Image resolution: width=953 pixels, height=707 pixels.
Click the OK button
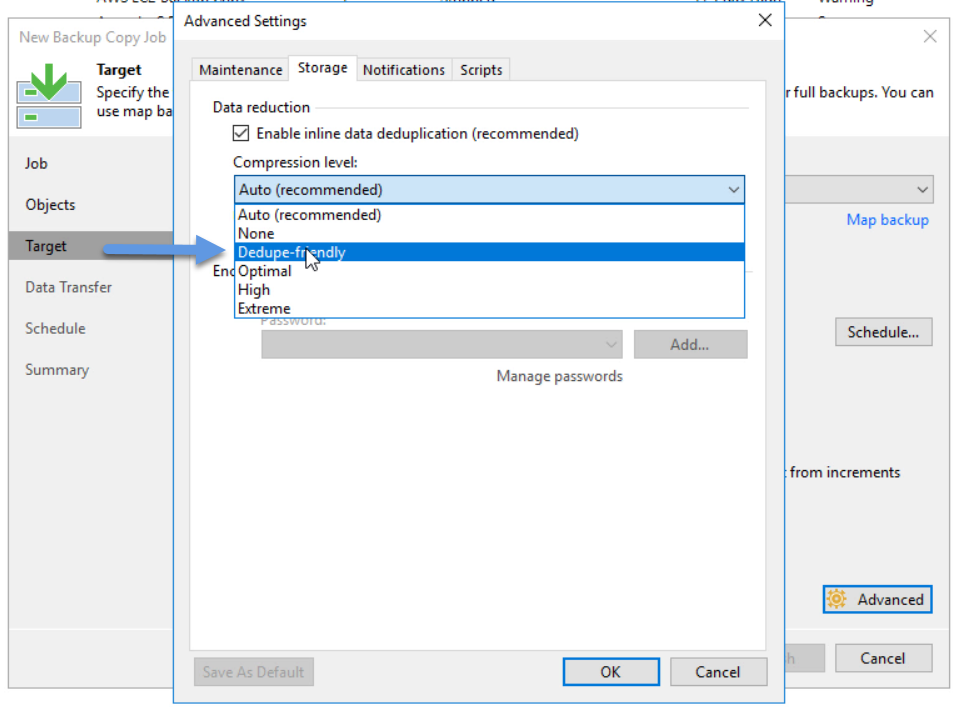point(611,672)
